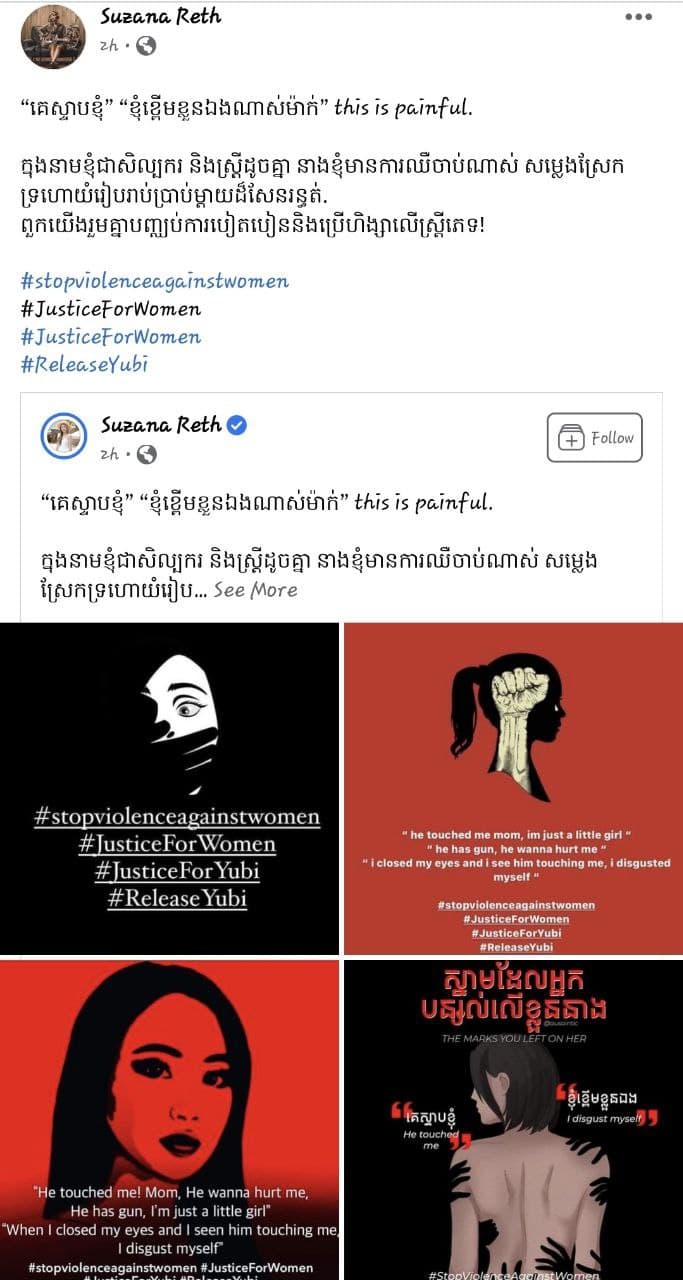
Task: Click the plus icon inside Follow button
Action: coord(571,438)
